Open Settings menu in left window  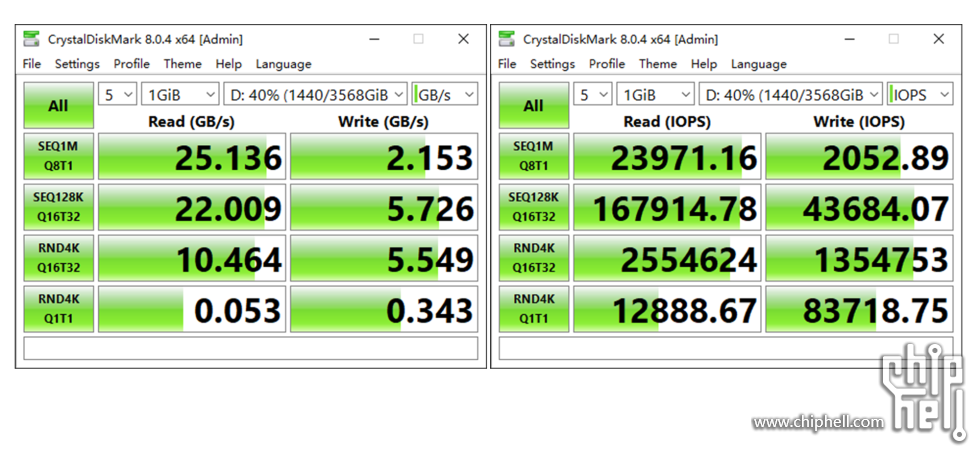click(x=78, y=64)
